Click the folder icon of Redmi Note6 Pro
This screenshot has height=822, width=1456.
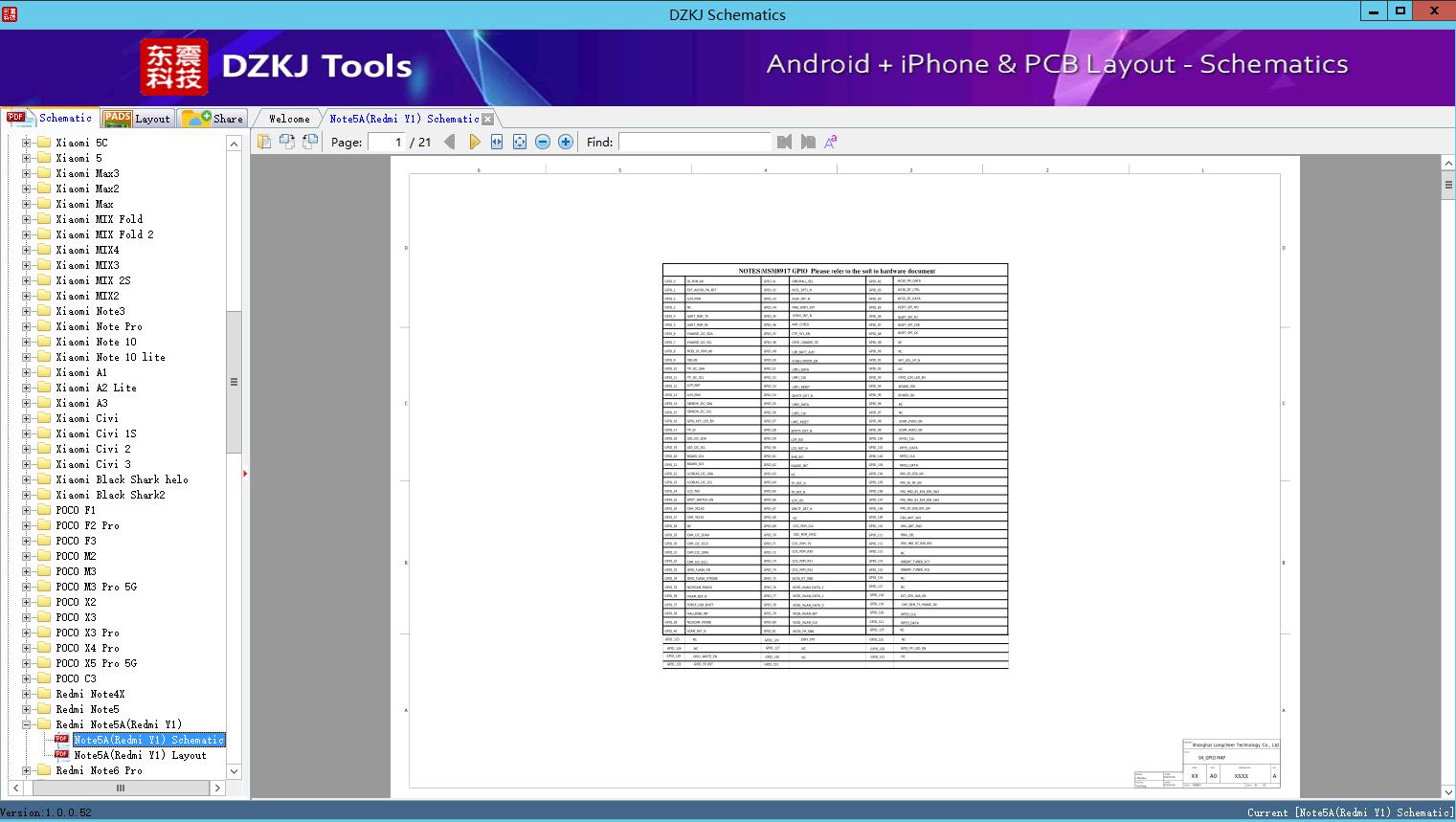tap(43, 770)
